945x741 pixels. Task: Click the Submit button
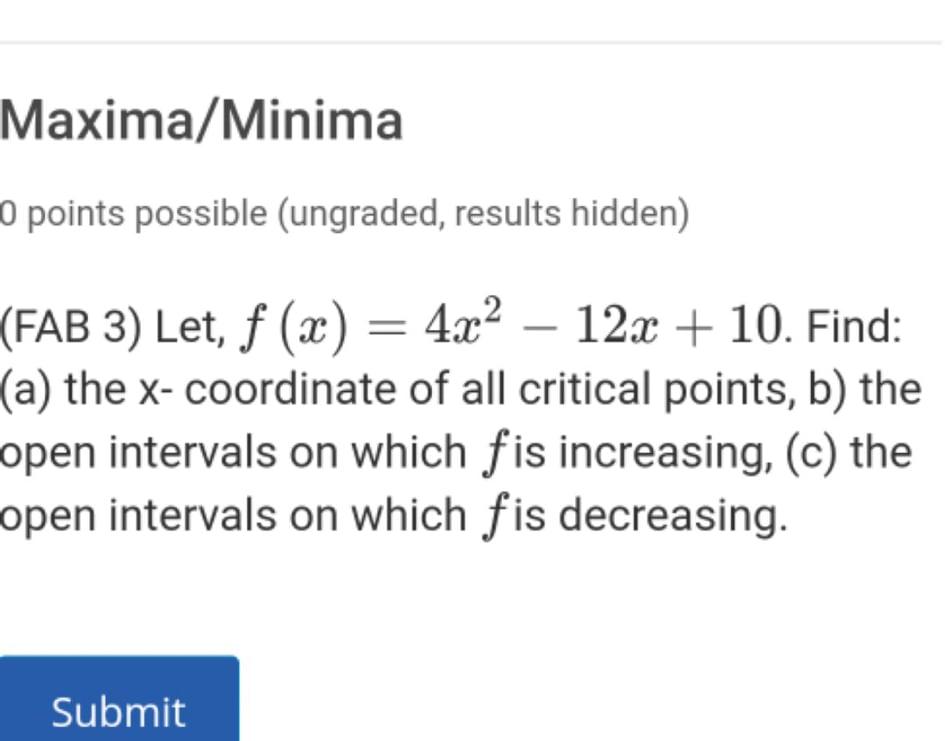(x=117, y=710)
